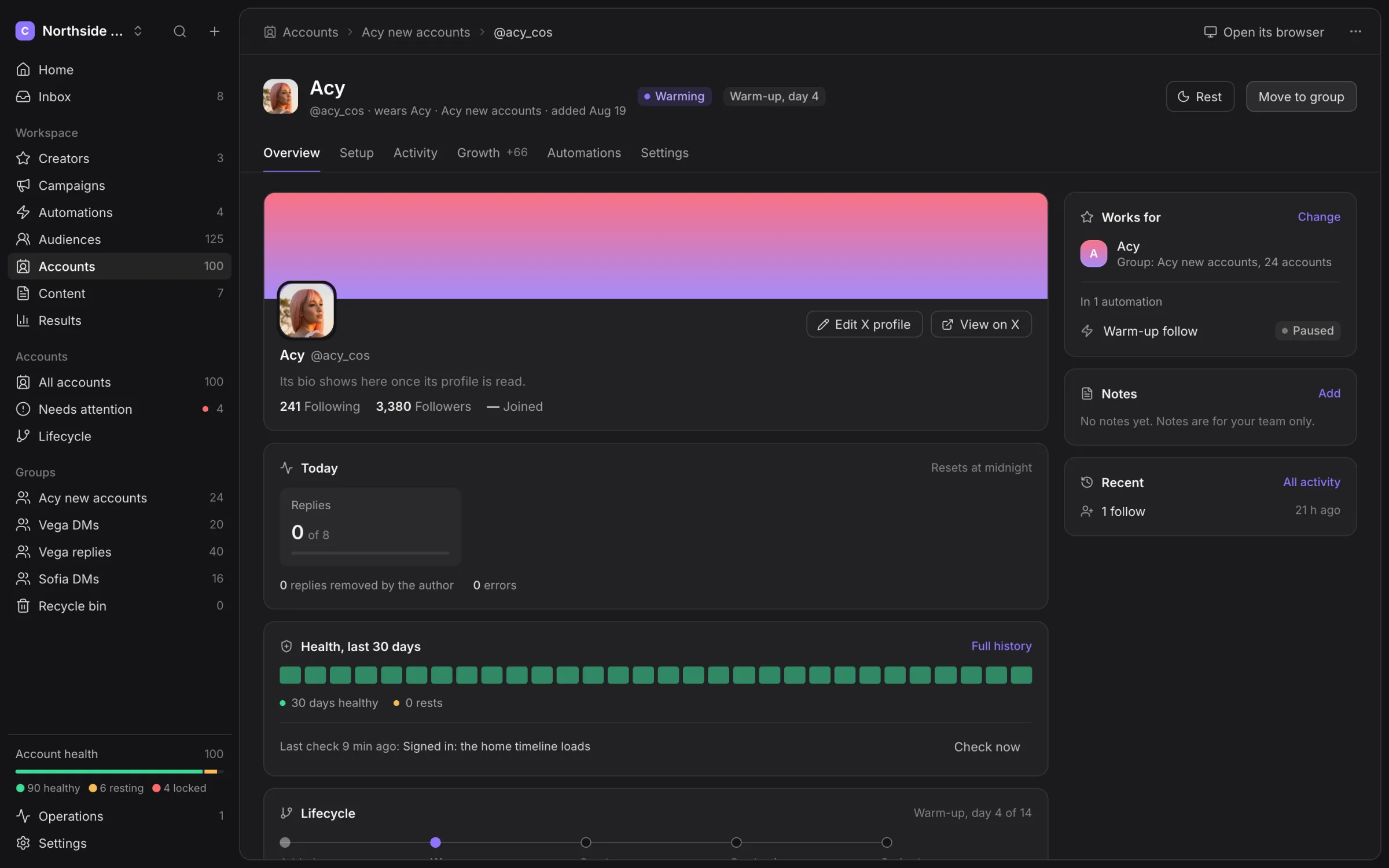Select the Vega replies group

[119, 551]
